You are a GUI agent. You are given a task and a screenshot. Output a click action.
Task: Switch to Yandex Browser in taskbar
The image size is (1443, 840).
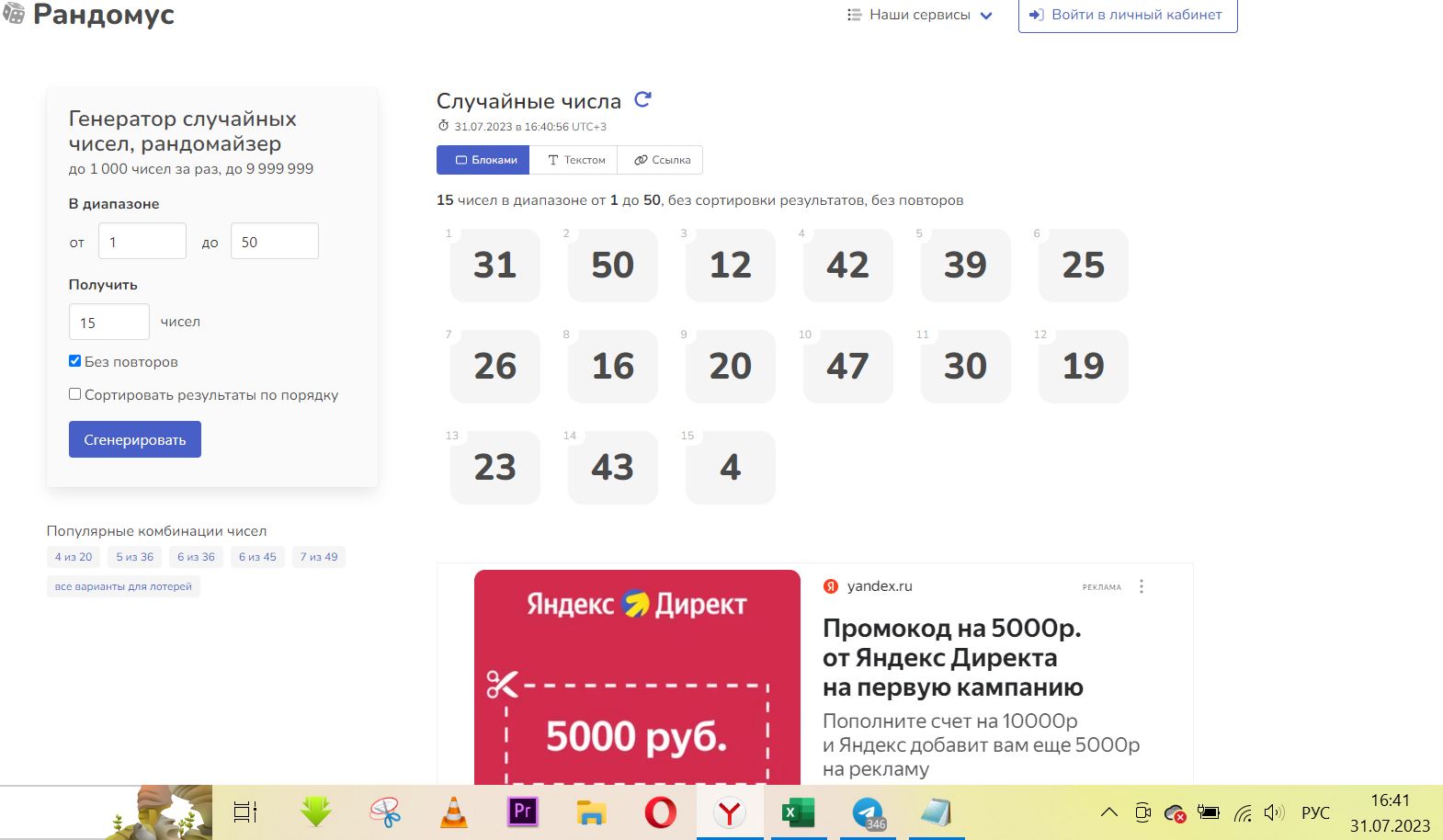[x=730, y=812]
